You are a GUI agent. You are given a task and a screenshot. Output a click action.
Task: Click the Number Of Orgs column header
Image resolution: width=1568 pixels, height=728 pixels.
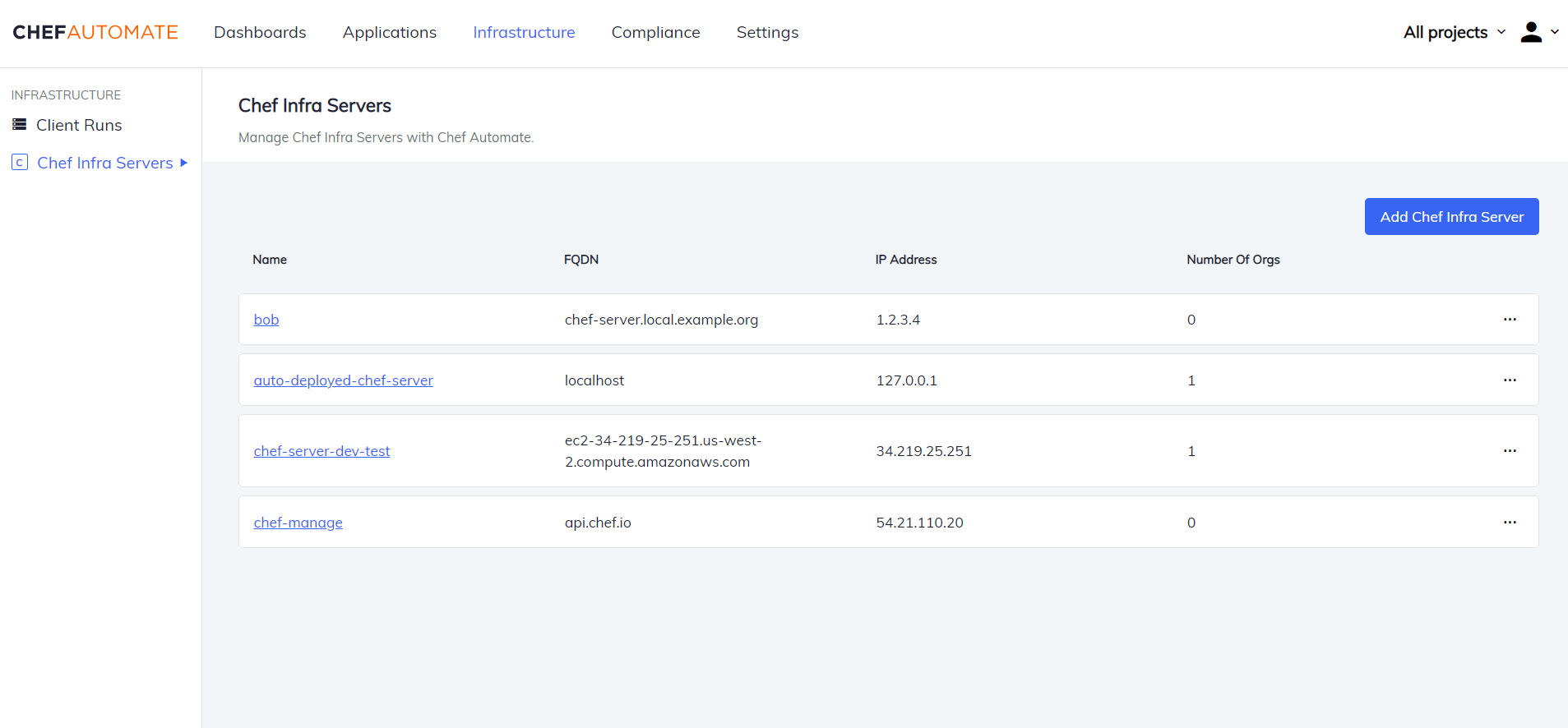pos(1233,260)
